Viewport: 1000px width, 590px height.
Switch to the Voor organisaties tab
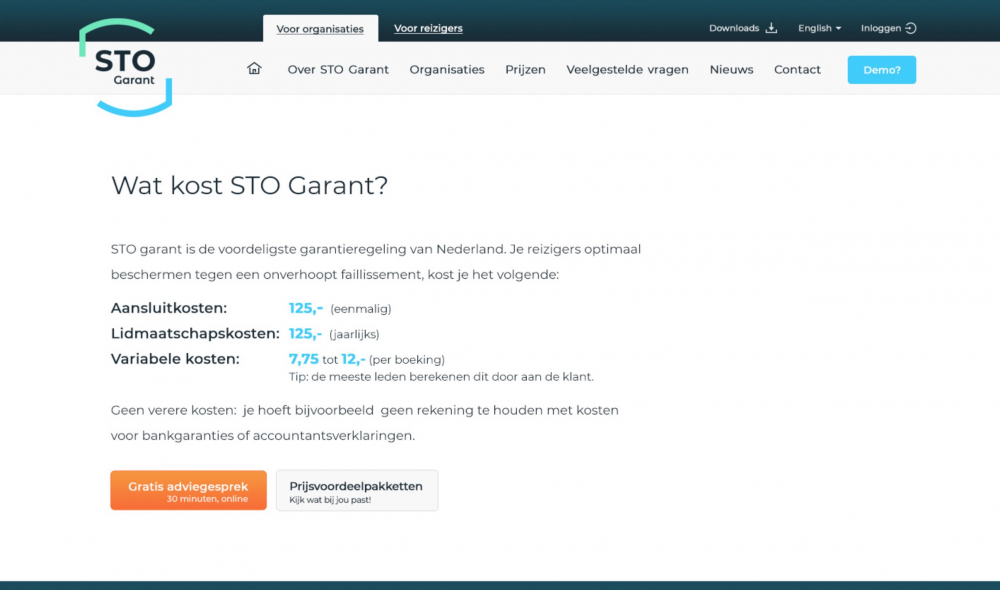click(320, 29)
